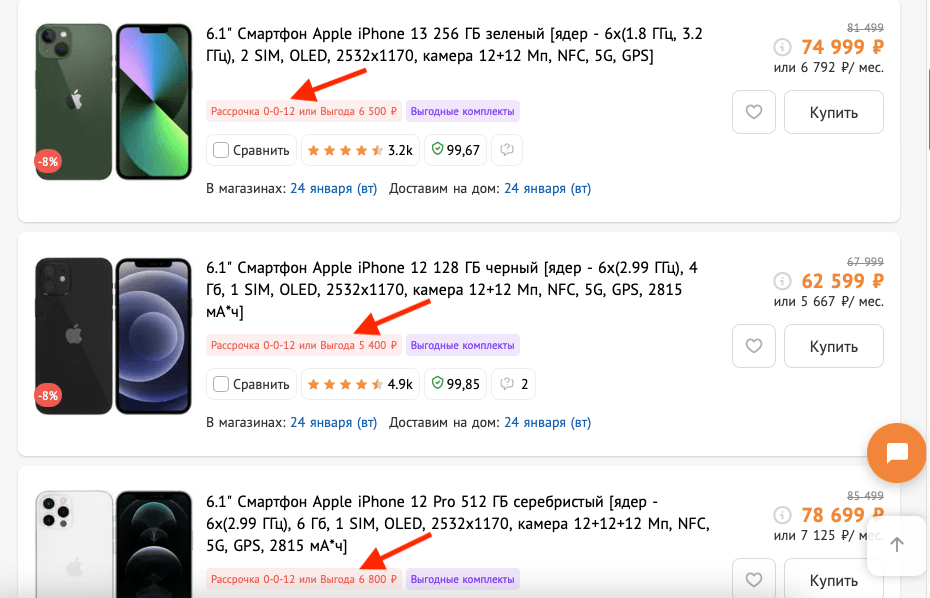Add green iPhone 13 to favorites heart

754,112
